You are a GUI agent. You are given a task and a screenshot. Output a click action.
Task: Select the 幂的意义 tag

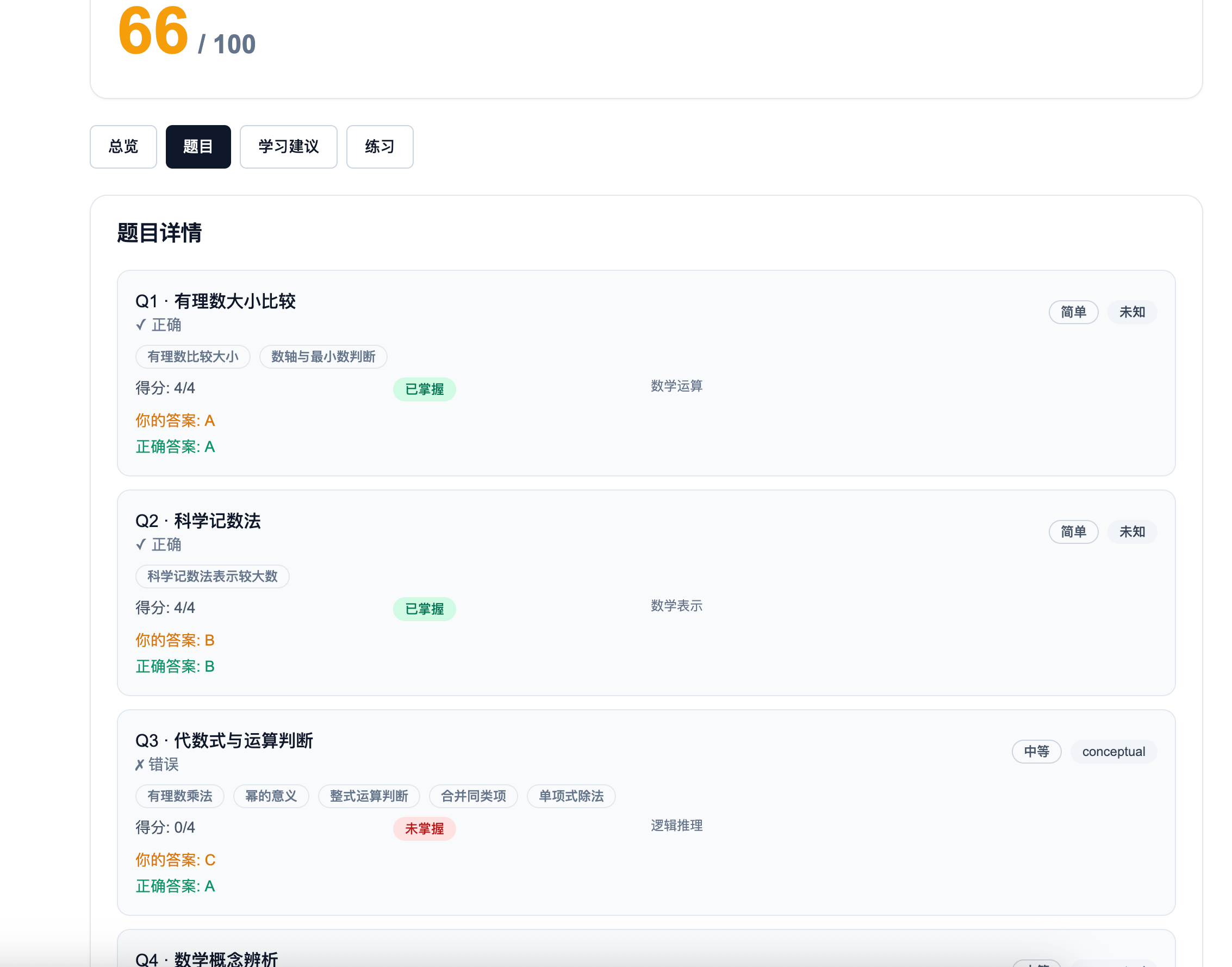[x=271, y=796]
